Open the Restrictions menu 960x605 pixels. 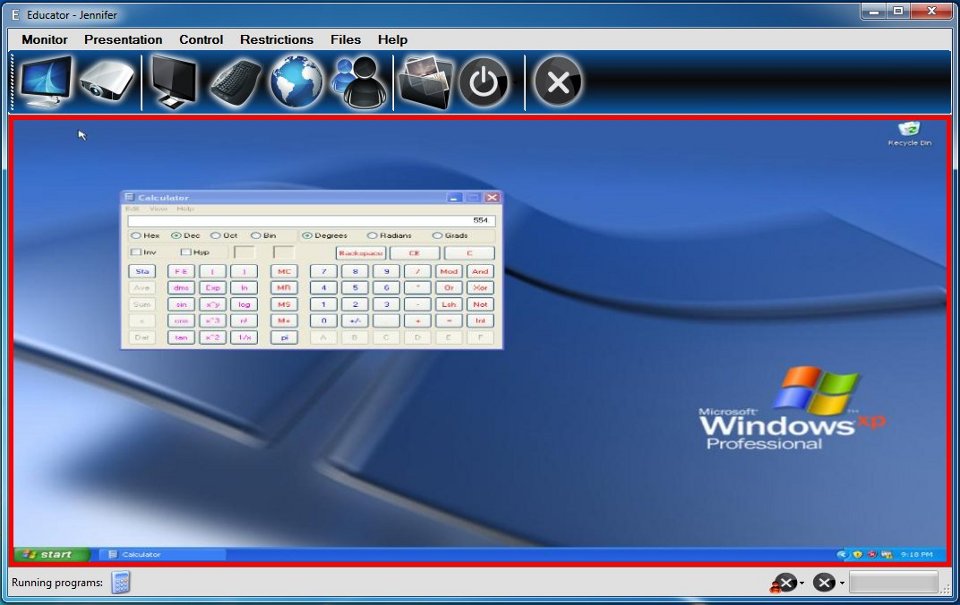coord(277,40)
